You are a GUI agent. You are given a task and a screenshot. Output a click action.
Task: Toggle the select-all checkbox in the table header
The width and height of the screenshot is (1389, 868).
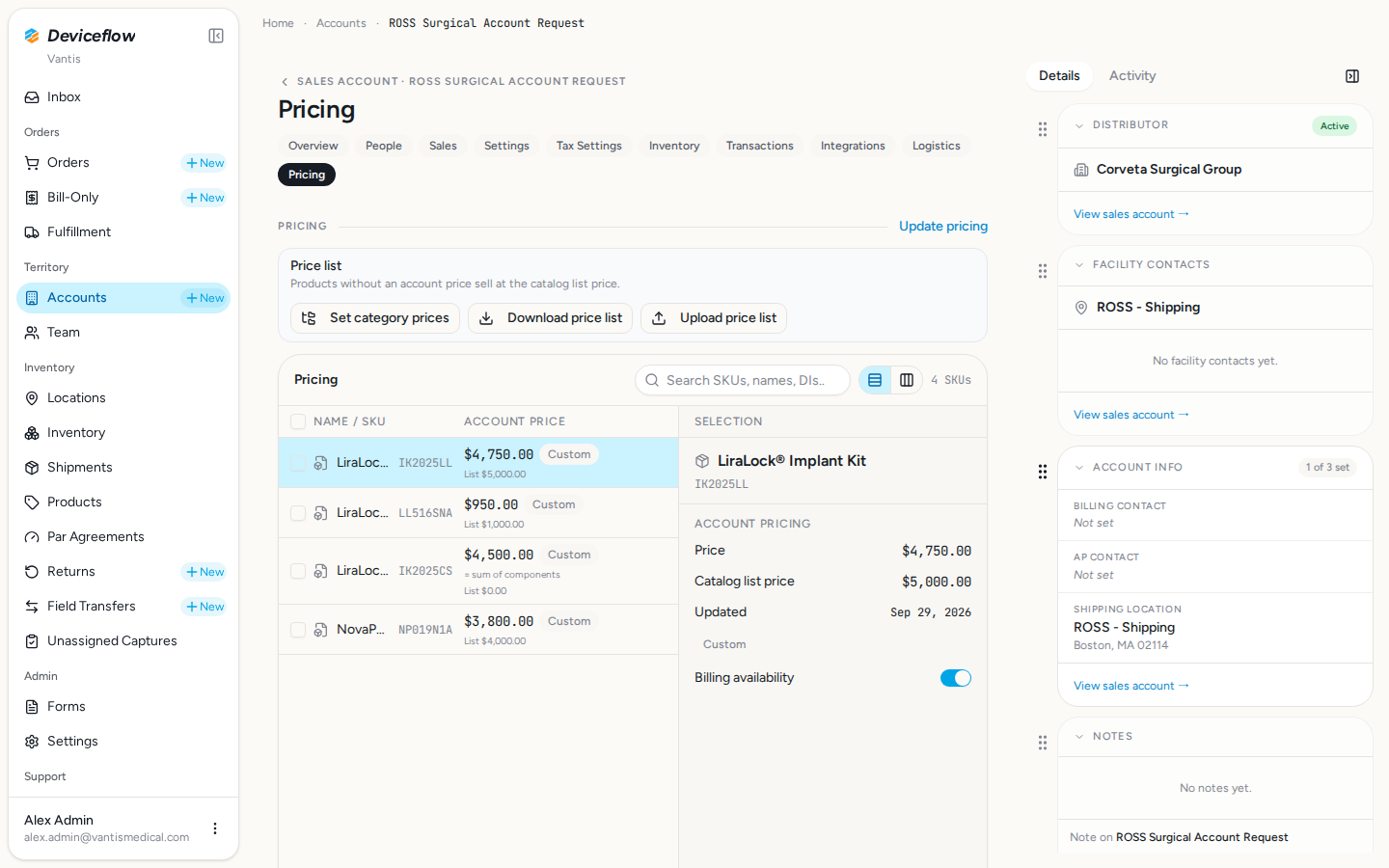[298, 421]
